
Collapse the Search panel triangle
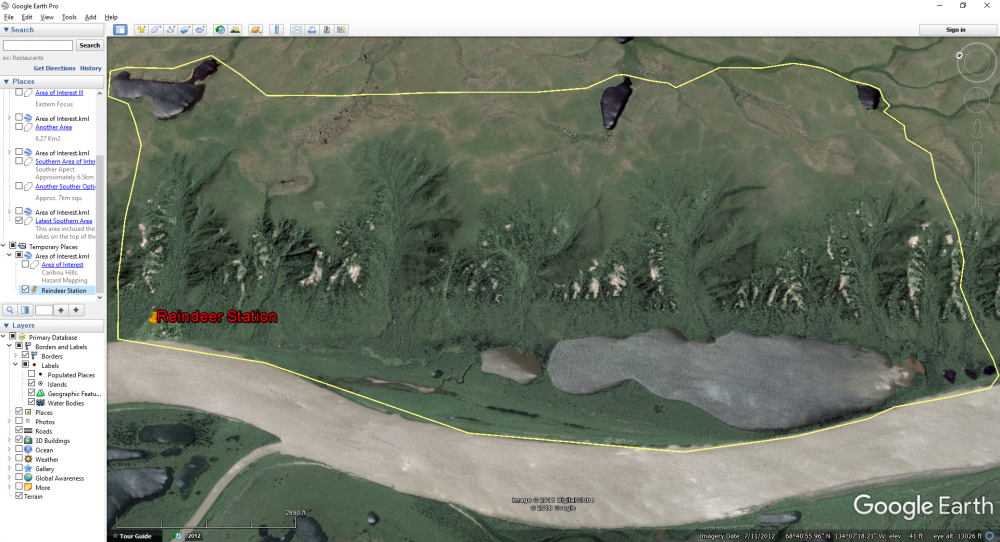pyautogui.click(x=6, y=29)
